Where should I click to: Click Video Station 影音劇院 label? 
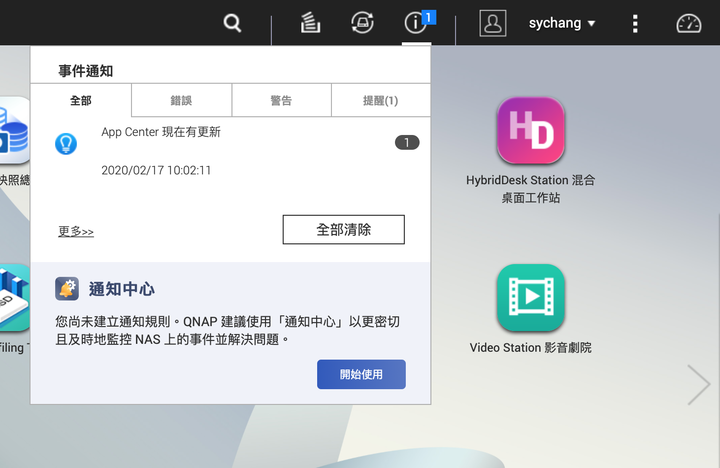click(530, 348)
